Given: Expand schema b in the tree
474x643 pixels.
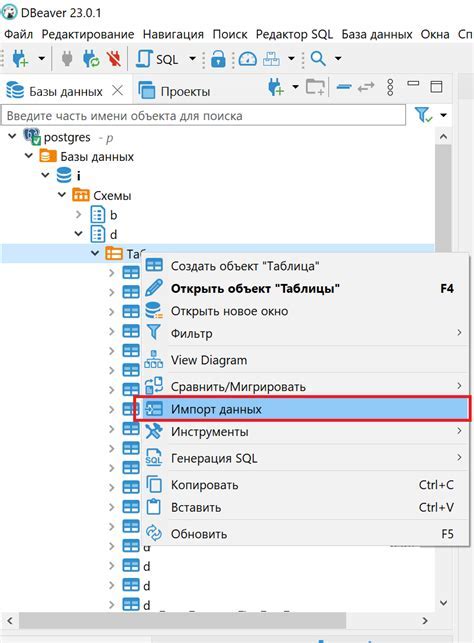Looking at the screenshot, I should (x=79, y=214).
